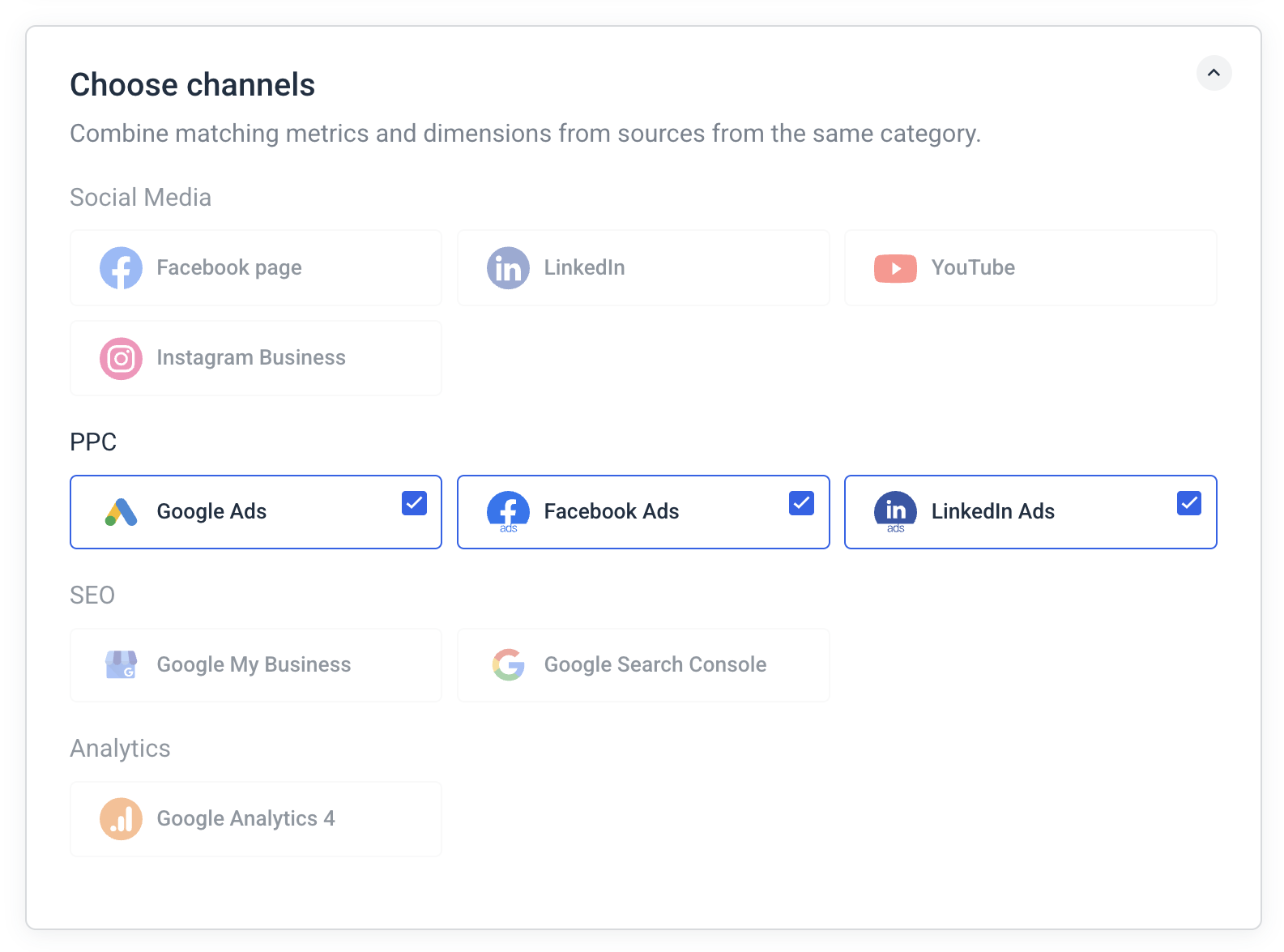Collapse the Choose channels section
The width and height of the screenshot is (1284, 952).
pos(1214,73)
